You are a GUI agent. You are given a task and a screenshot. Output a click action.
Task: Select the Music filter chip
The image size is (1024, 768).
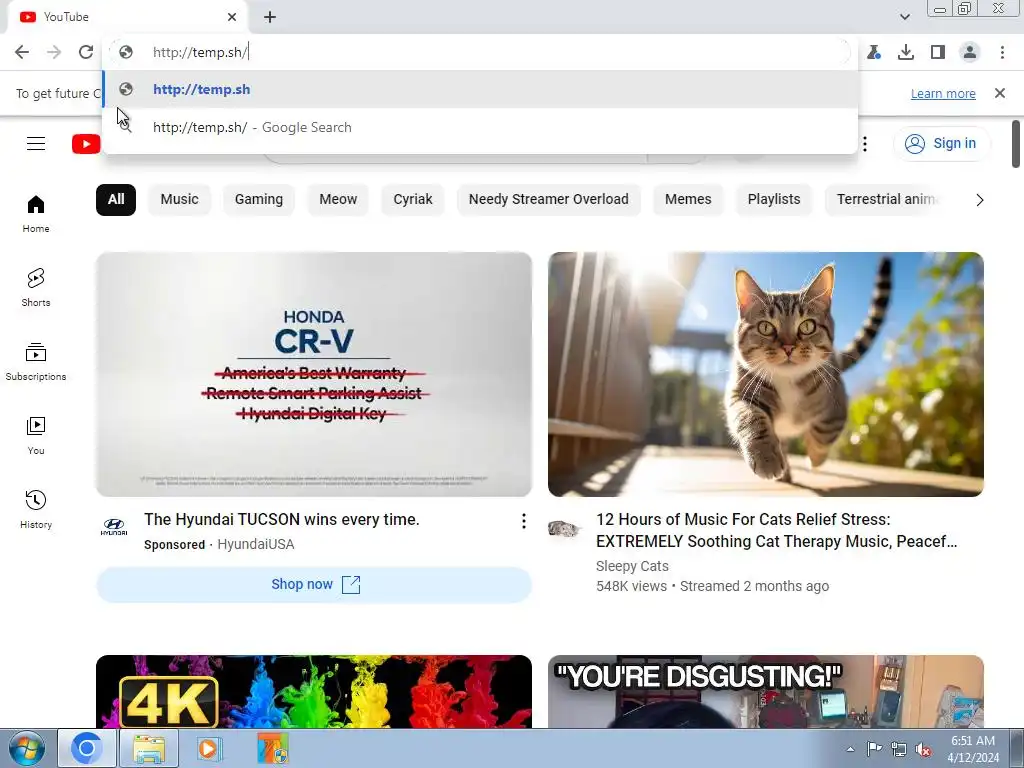[x=180, y=199]
